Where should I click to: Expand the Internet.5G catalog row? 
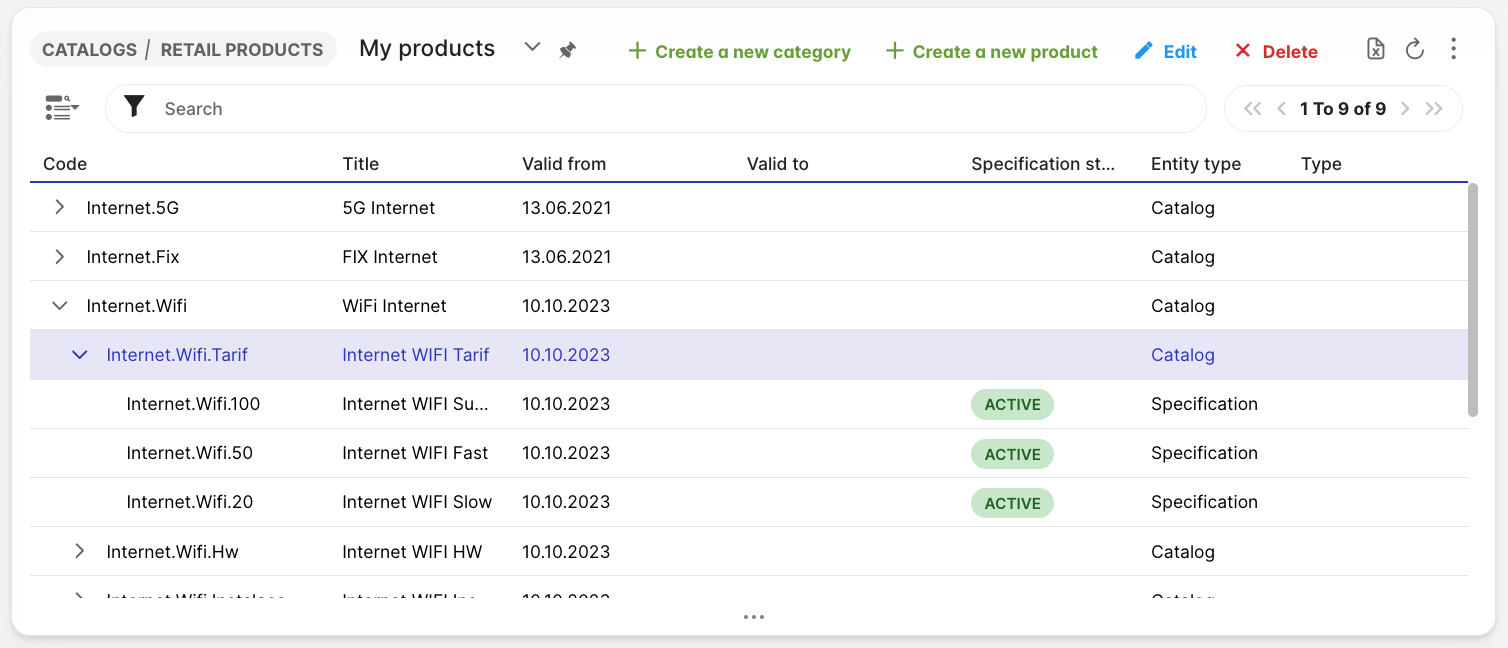coord(60,207)
